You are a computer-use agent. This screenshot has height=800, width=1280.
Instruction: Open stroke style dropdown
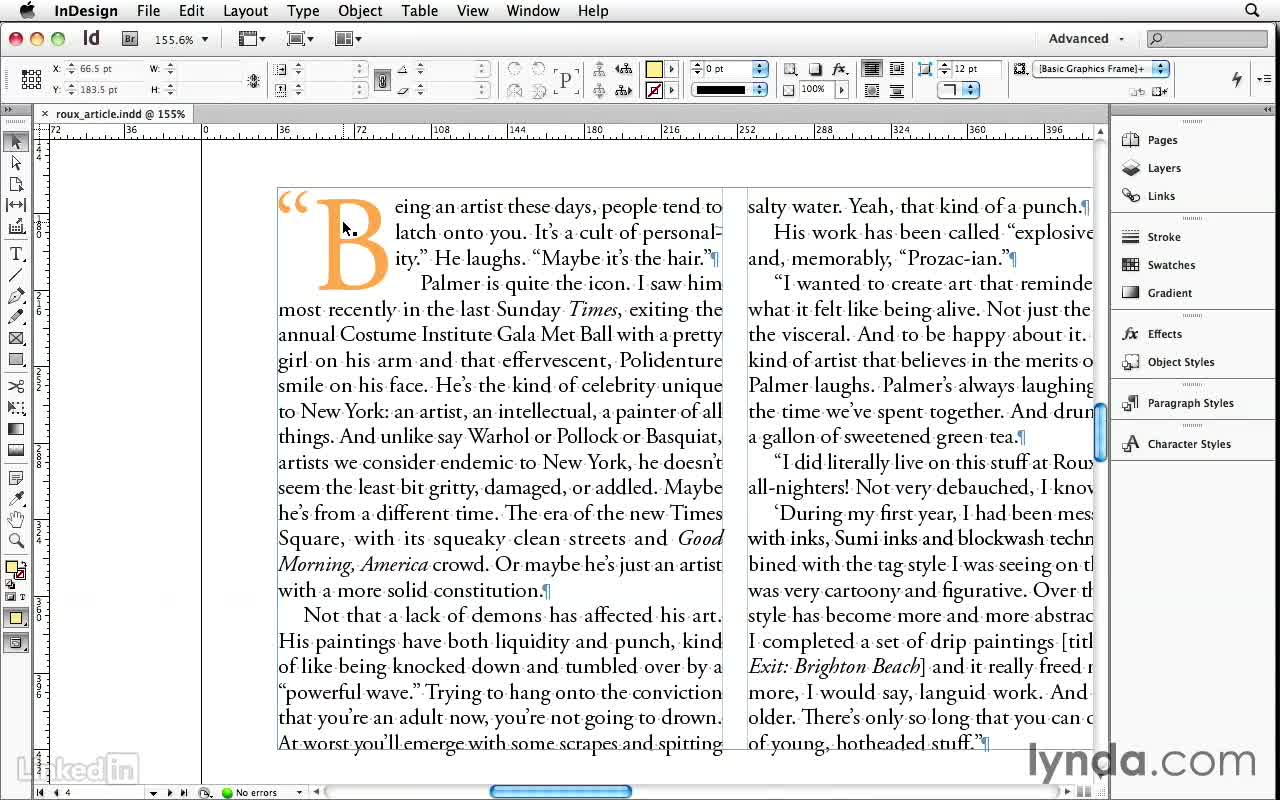[x=760, y=90]
